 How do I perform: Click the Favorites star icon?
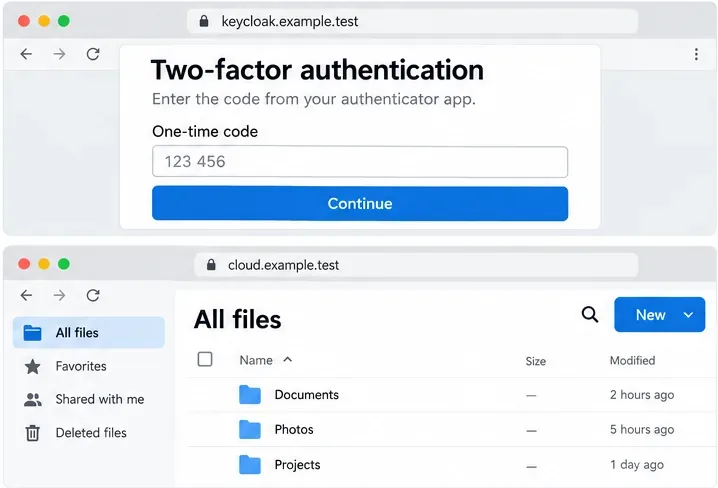click(x=33, y=366)
